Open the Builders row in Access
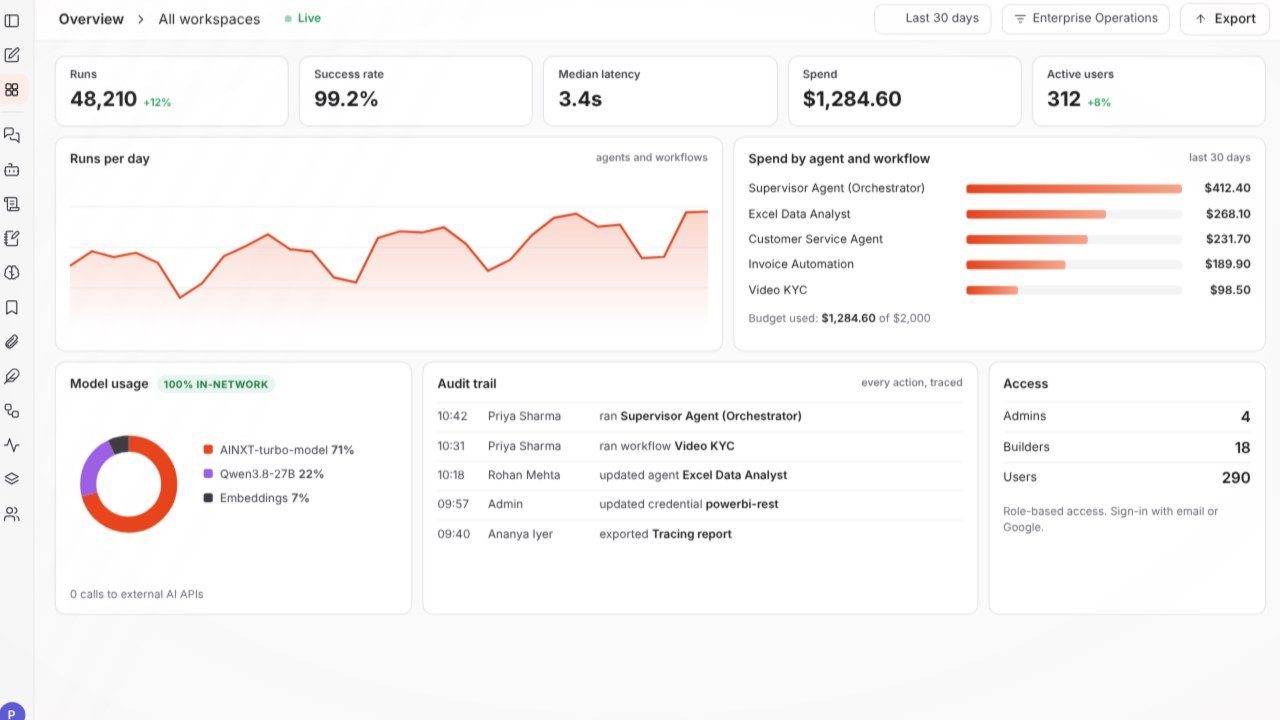This screenshot has height=720, width=1280. (x=1127, y=447)
